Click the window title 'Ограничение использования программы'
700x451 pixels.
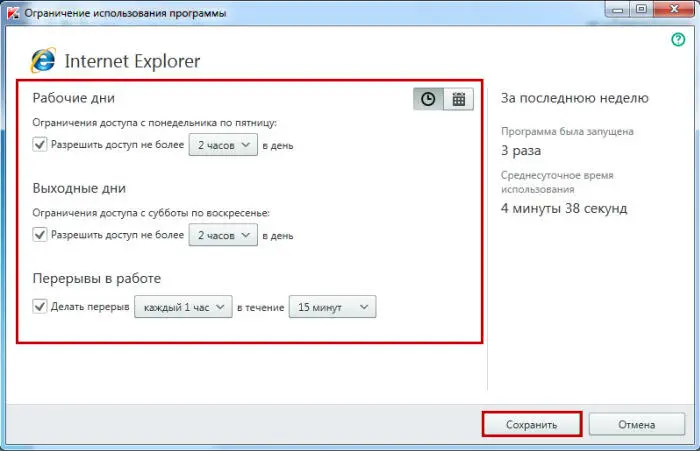[125, 13]
